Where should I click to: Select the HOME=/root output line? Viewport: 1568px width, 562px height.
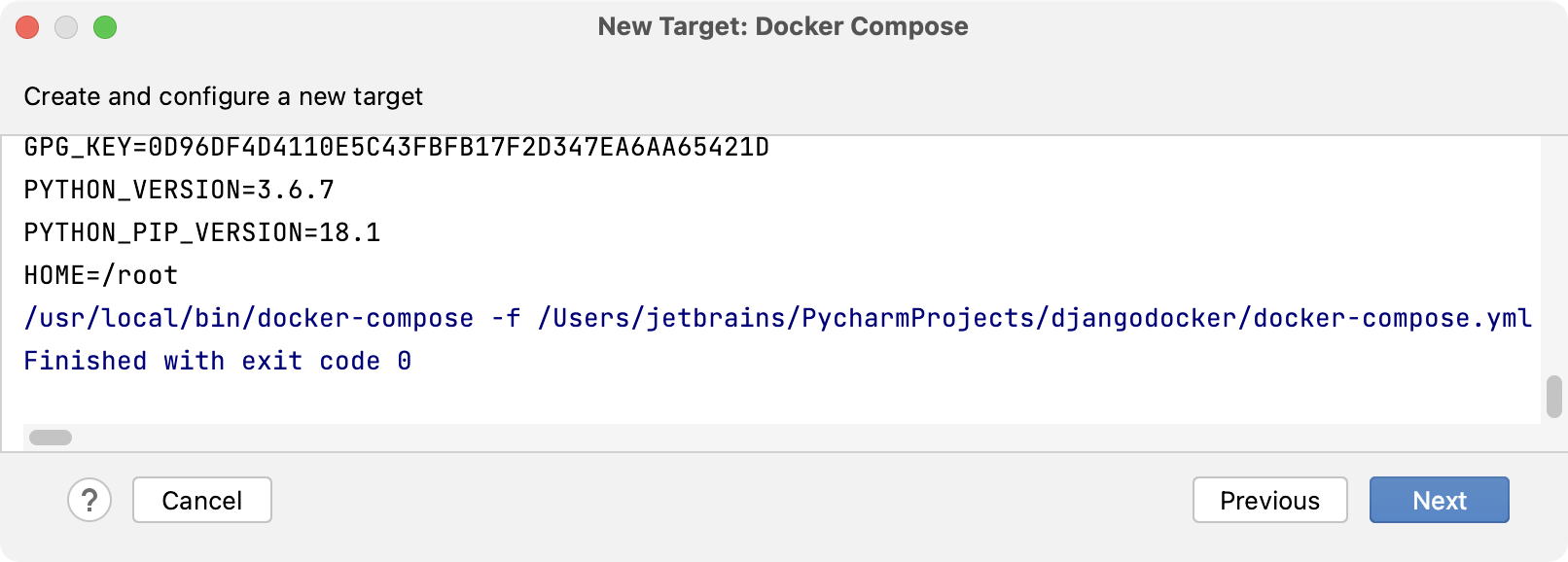[100, 275]
